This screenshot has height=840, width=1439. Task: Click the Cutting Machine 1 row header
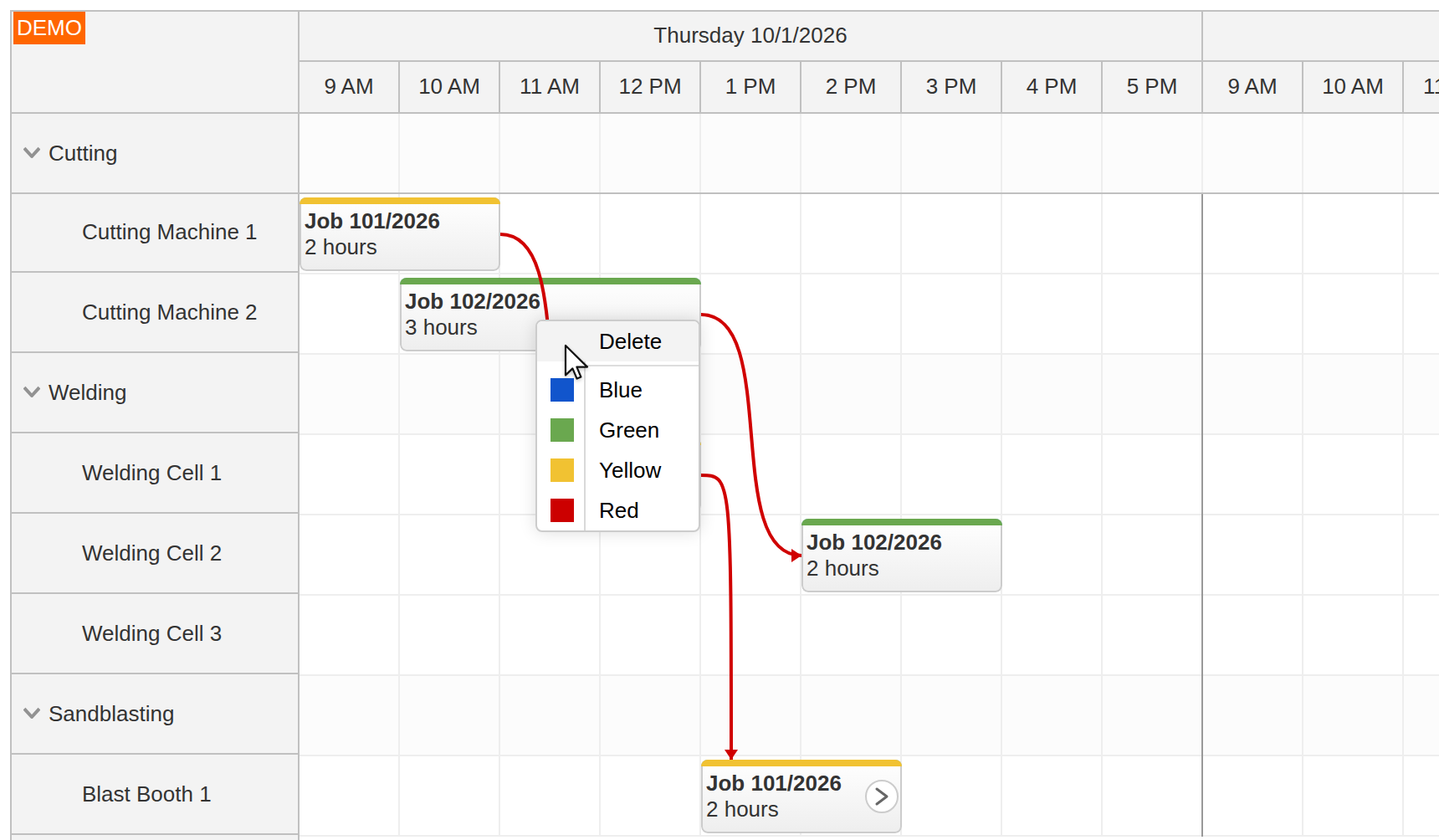point(155,233)
